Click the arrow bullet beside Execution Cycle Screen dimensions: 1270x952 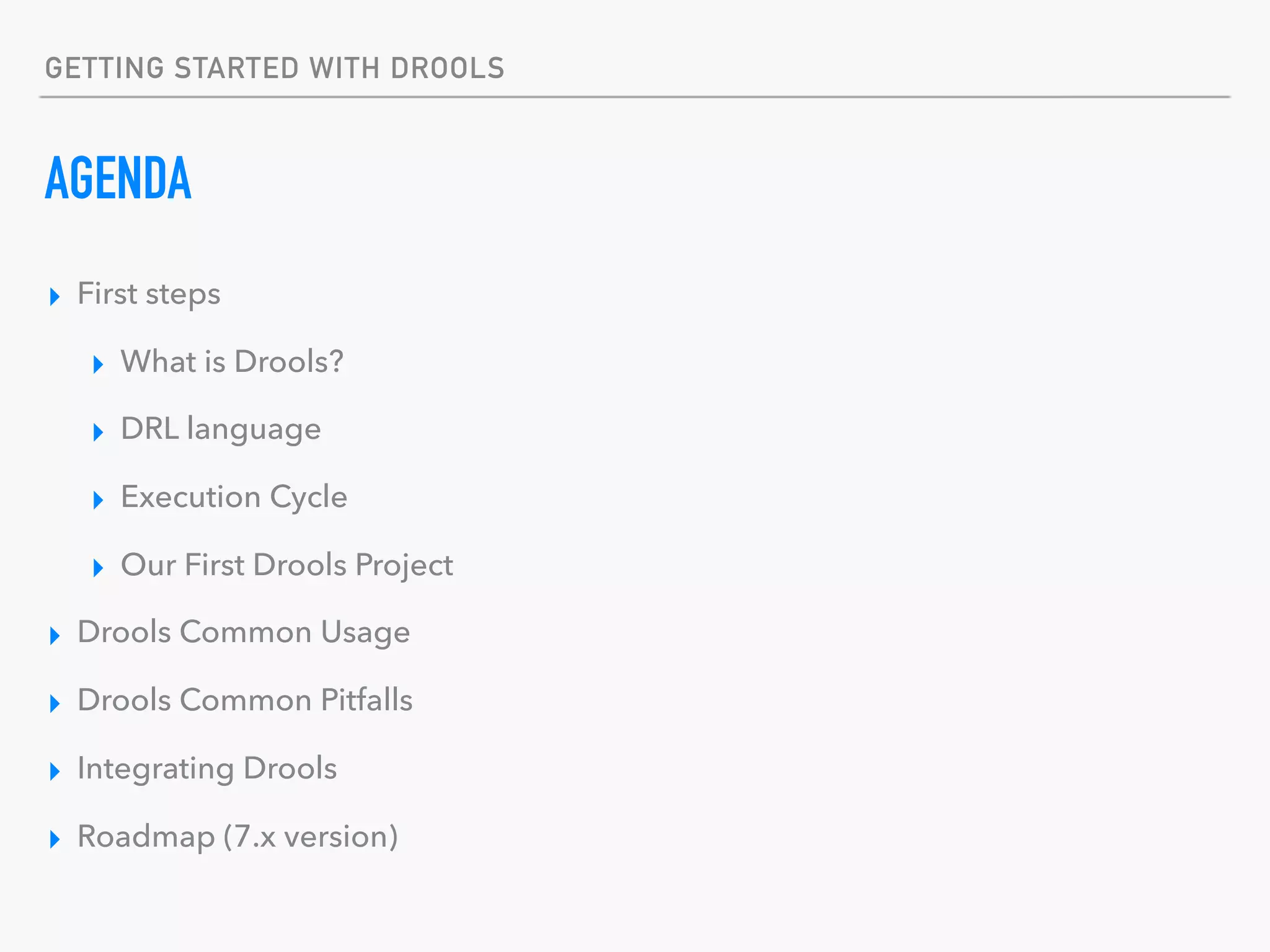click(98, 500)
